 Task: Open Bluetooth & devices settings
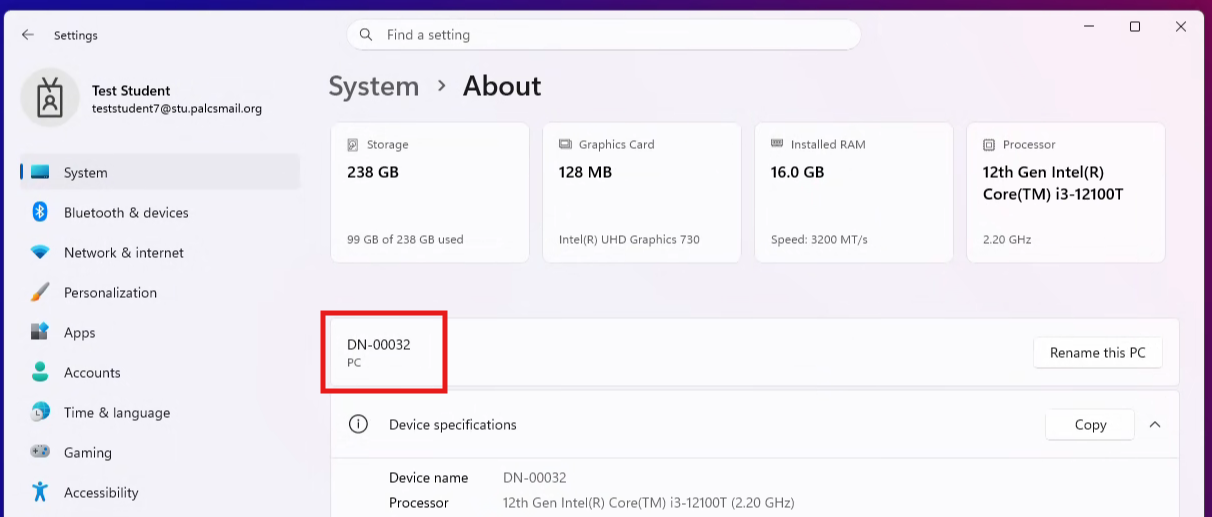[x=160, y=212]
